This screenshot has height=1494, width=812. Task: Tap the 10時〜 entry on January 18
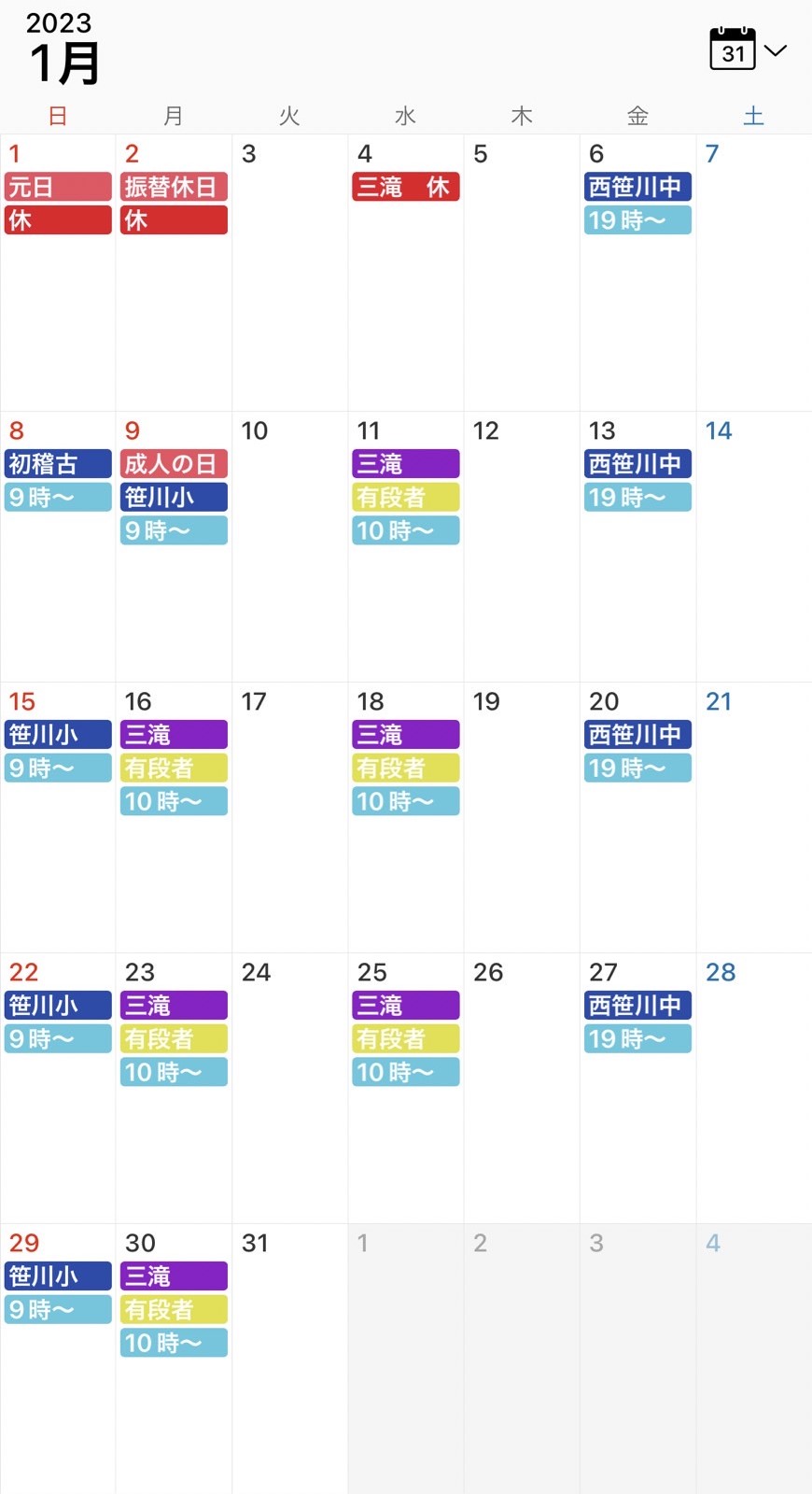pyautogui.click(x=406, y=801)
